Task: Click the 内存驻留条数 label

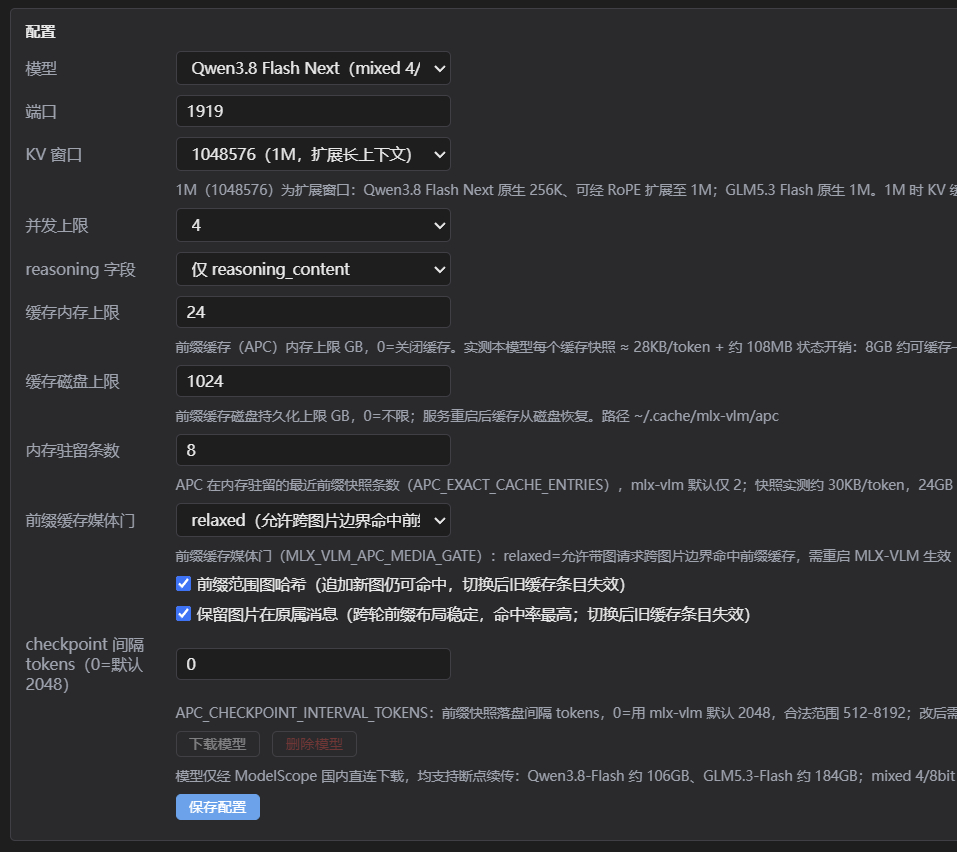Action: coord(73,450)
